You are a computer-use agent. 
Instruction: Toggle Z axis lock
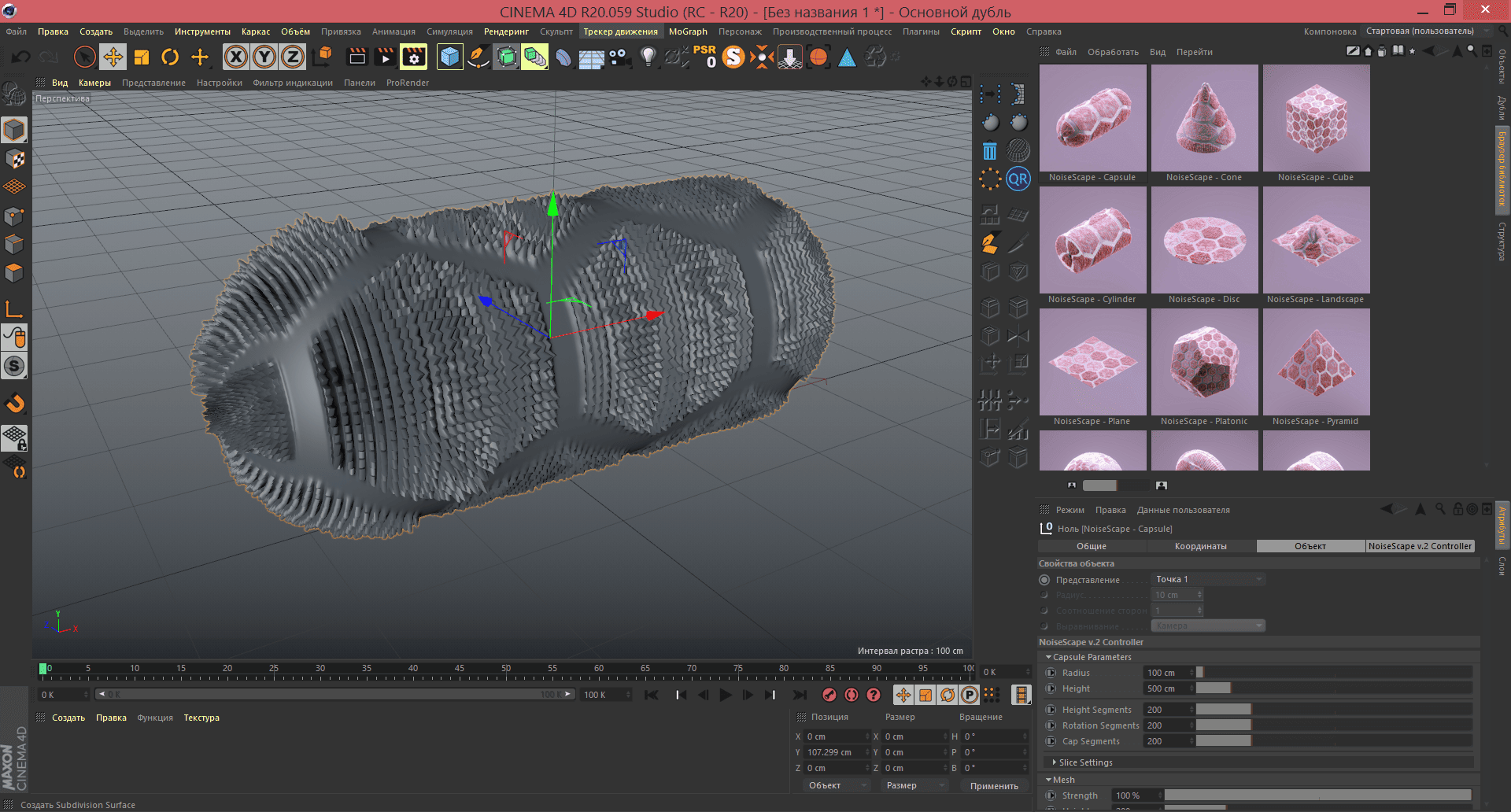point(293,57)
